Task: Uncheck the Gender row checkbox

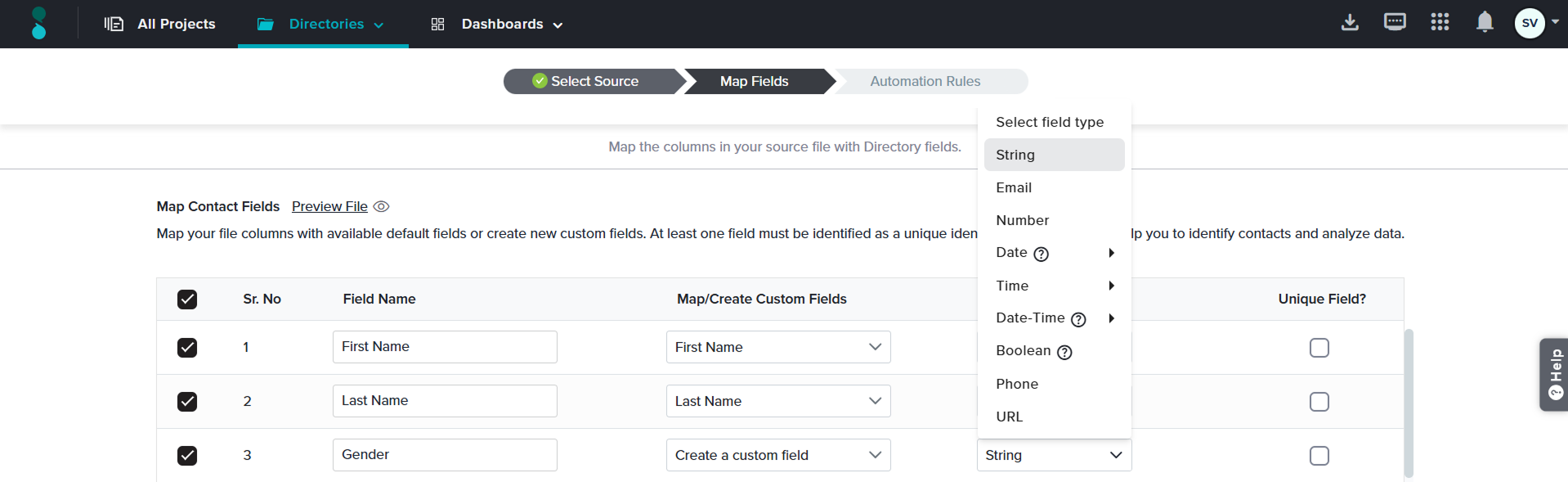Action: click(x=187, y=456)
